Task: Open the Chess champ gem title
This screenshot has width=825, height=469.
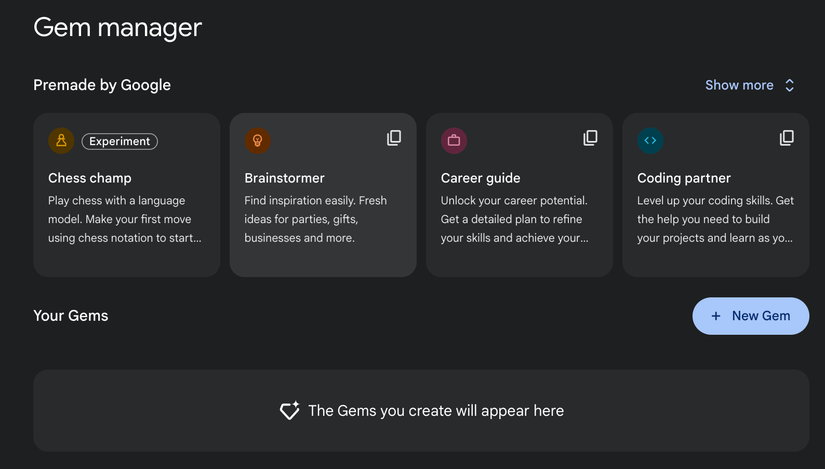Action: tap(90, 178)
